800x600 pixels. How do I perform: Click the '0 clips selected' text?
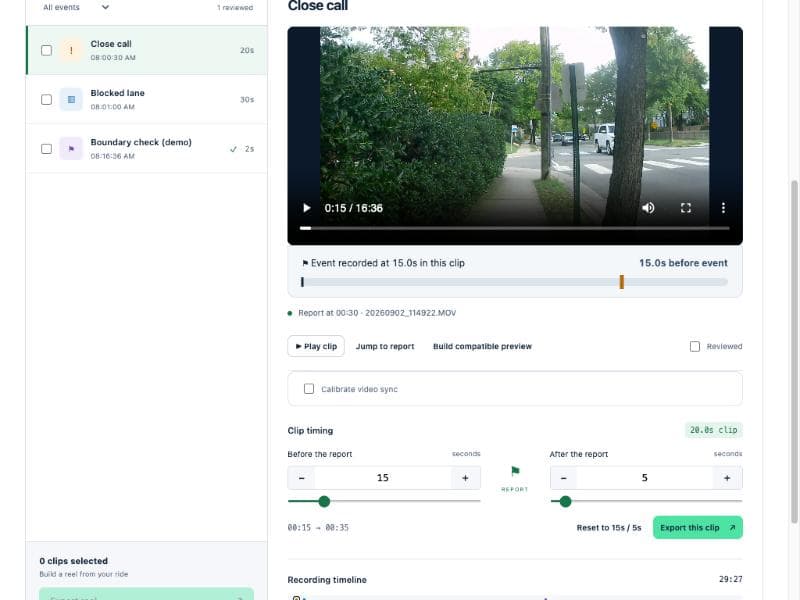[x=73, y=561]
